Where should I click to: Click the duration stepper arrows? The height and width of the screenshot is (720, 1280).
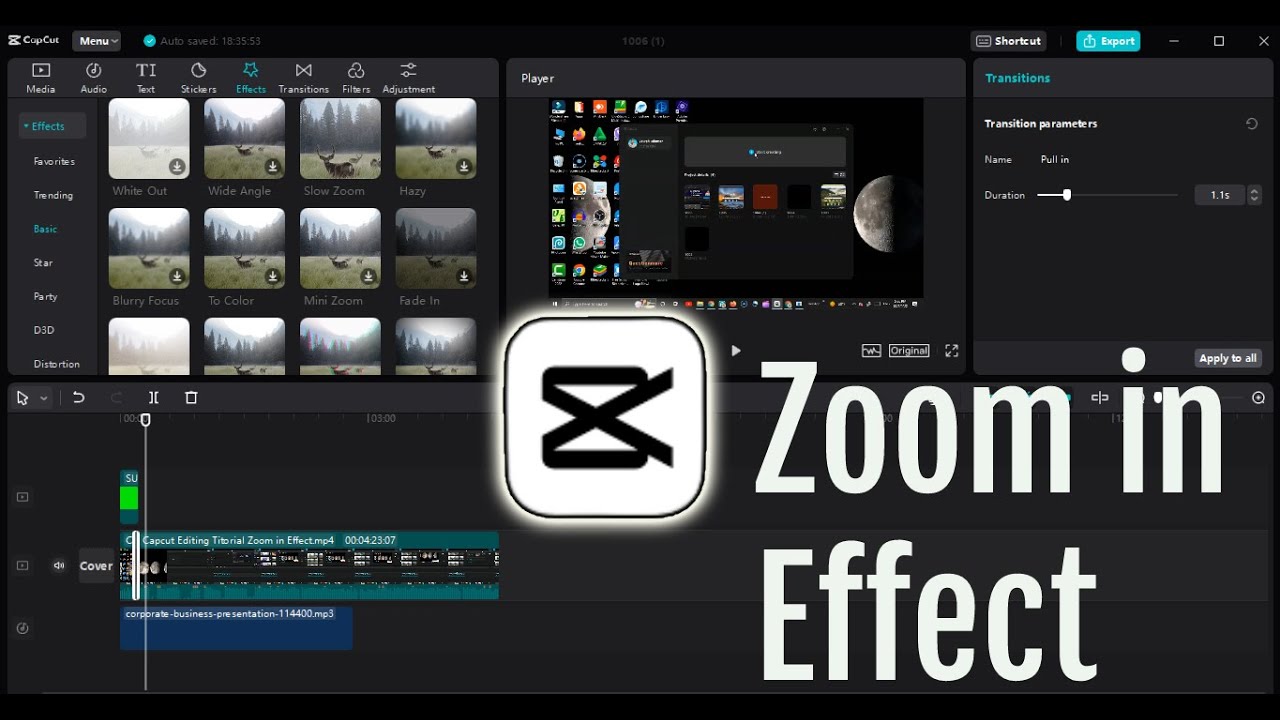coord(1254,194)
